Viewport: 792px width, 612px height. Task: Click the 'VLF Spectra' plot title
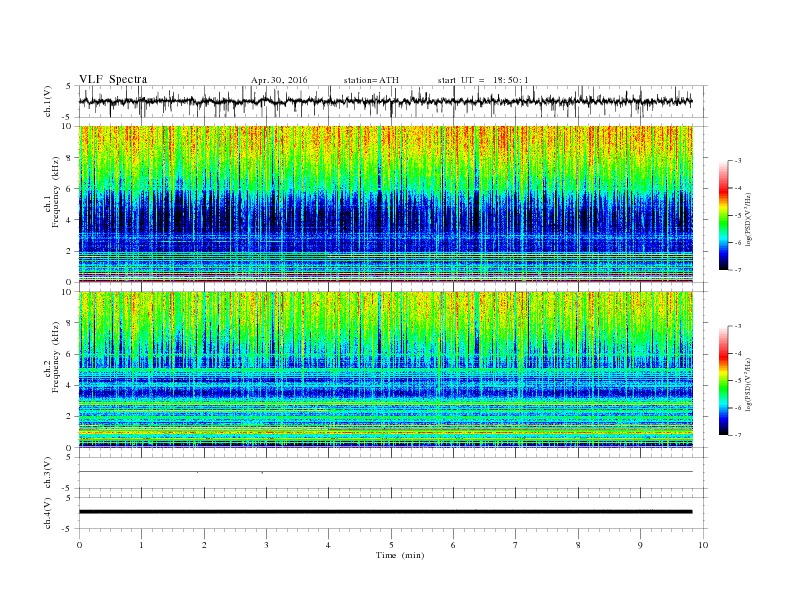tap(113, 79)
